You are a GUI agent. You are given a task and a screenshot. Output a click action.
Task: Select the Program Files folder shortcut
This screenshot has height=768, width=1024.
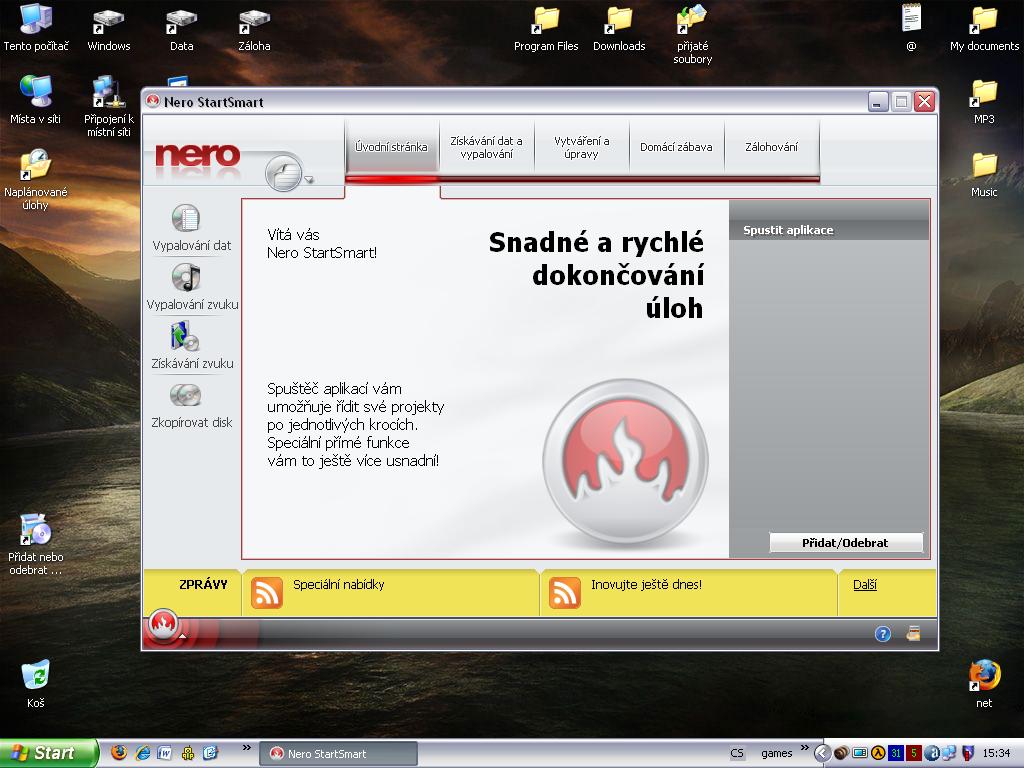click(546, 27)
